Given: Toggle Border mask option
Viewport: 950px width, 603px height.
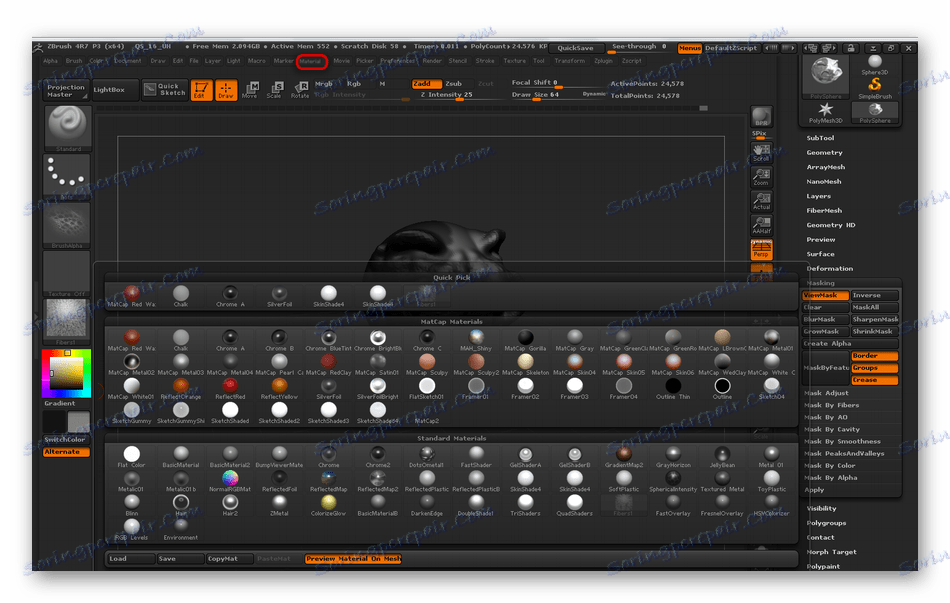Looking at the screenshot, I should click(x=874, y=356).
